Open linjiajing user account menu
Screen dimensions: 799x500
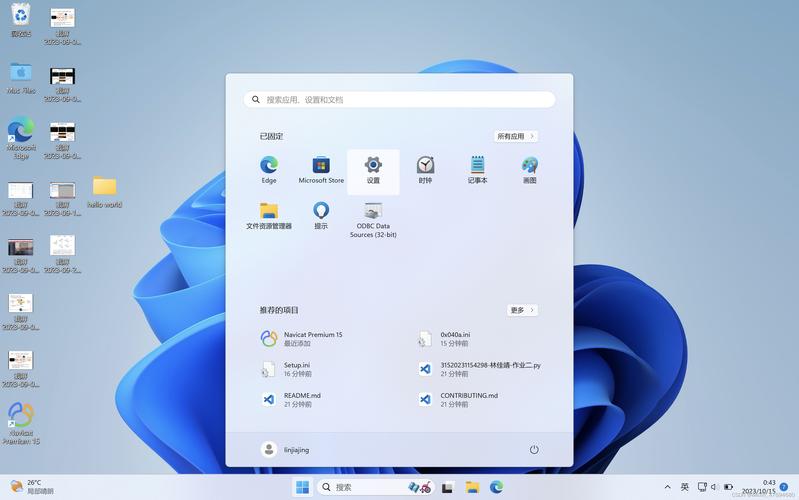[286, 450]
